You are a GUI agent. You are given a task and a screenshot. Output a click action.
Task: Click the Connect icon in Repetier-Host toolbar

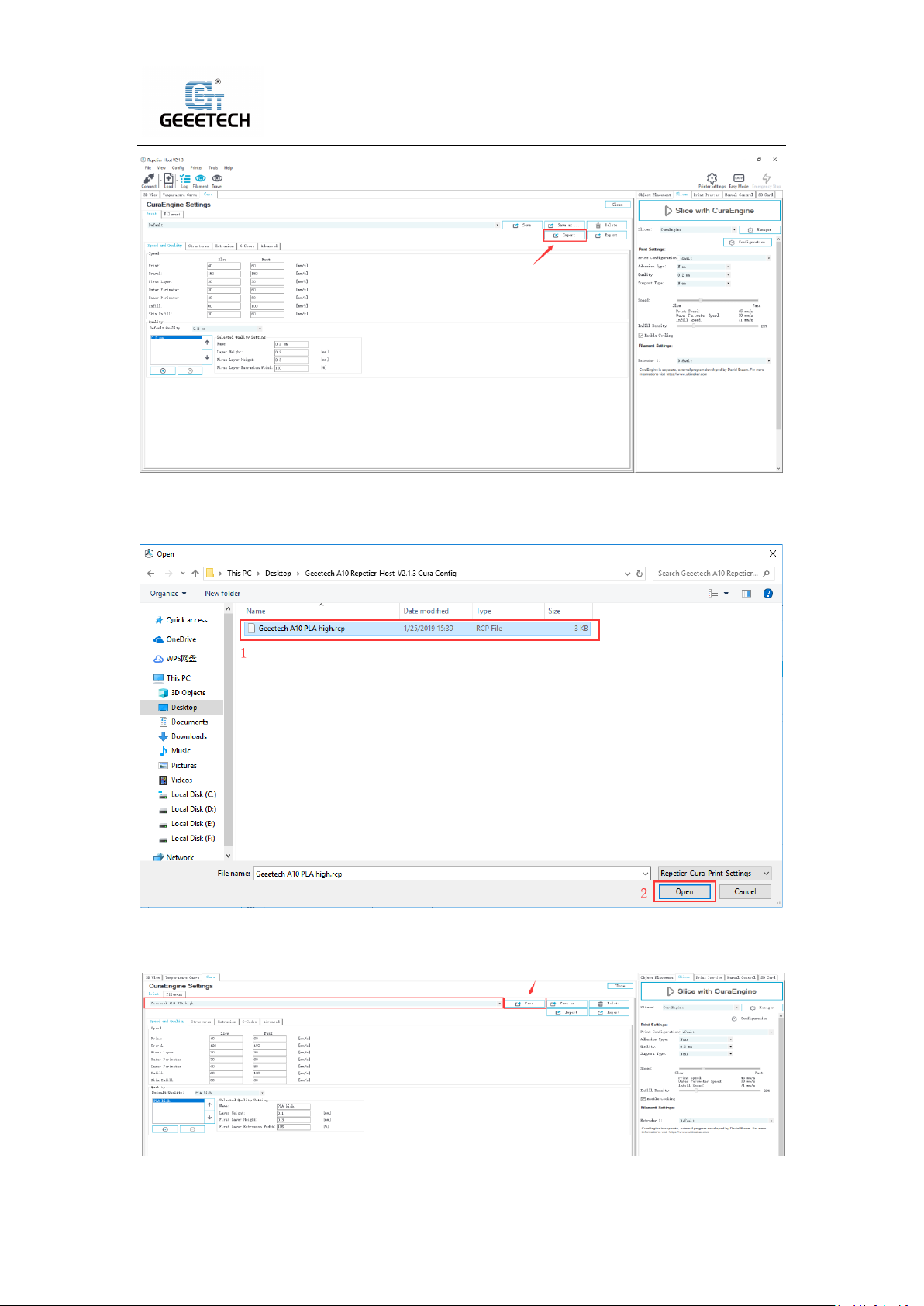(149, 179)
